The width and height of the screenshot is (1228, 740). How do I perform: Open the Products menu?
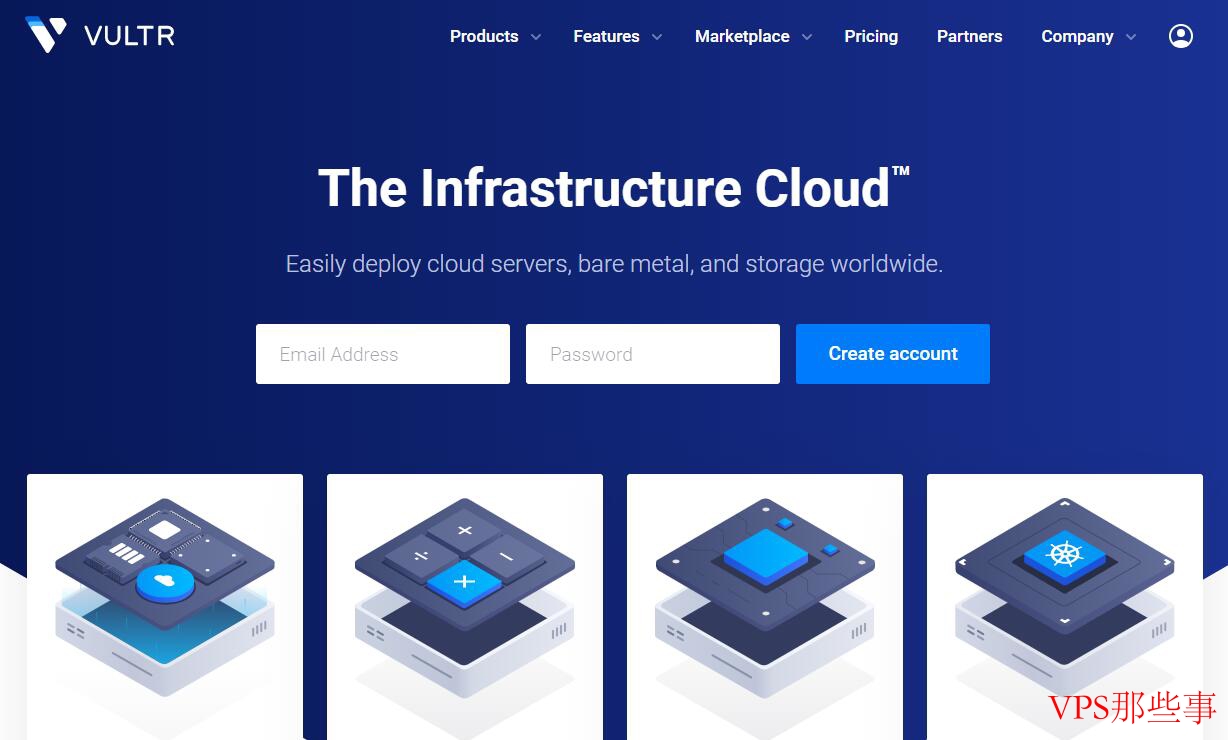[x=484, y=36]
